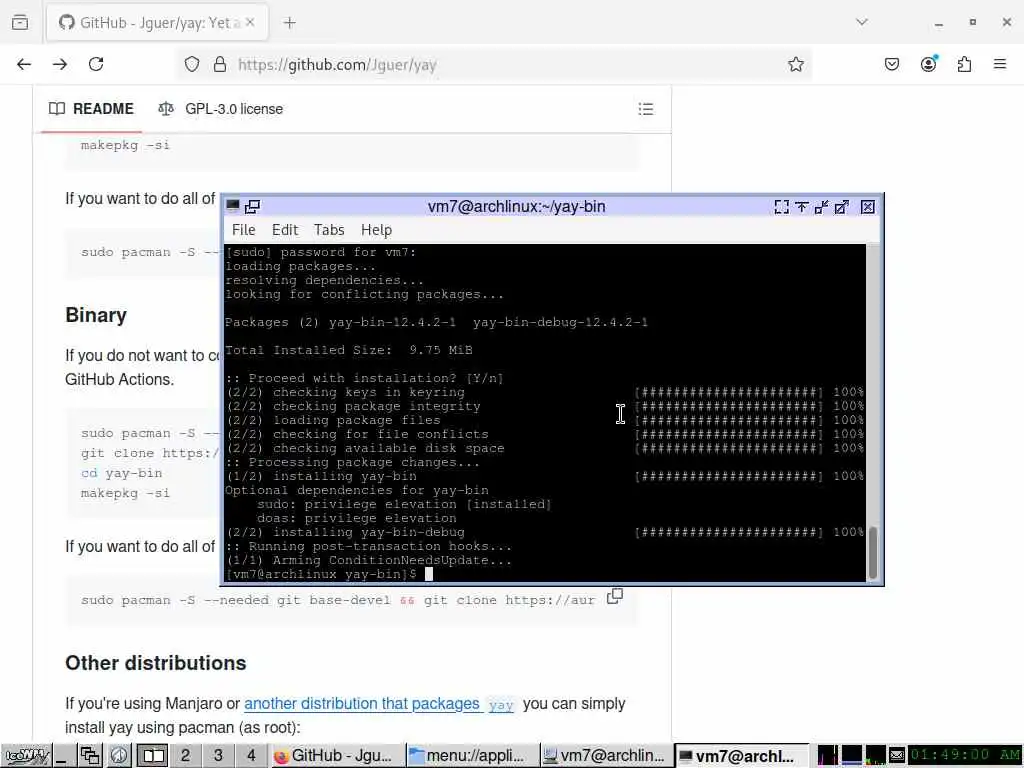Save page to Pocket
The height and width of the screenshot is (768, 1024).
[x=891, y=64]
